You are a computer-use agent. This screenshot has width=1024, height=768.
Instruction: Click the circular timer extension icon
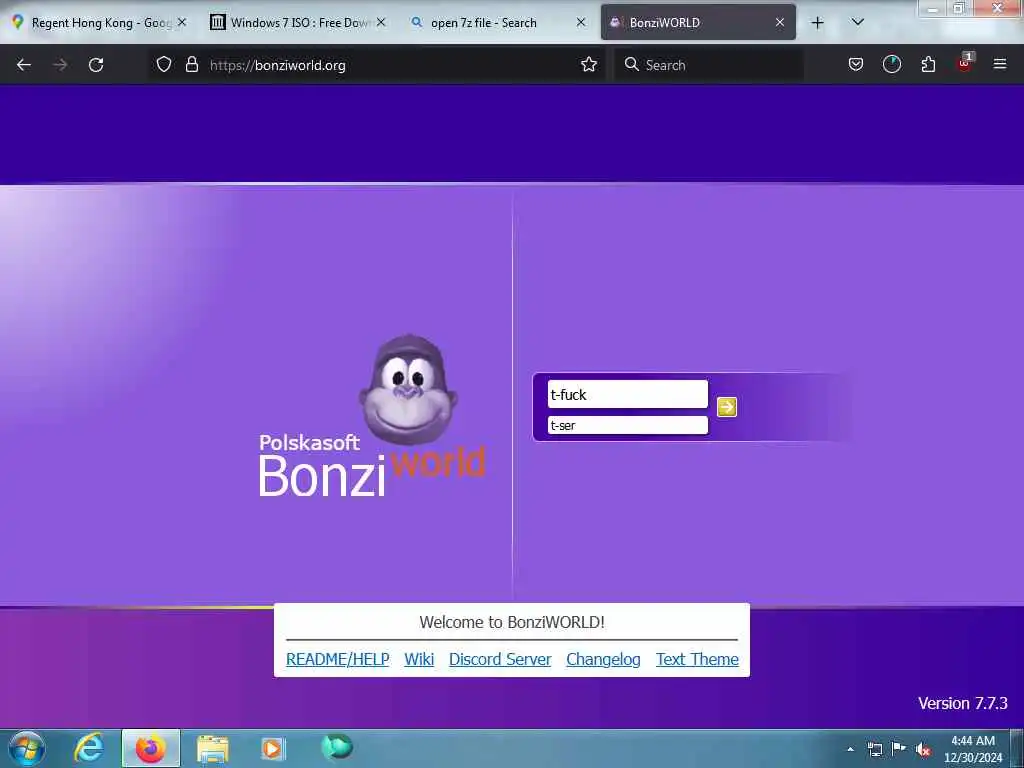[x=891, y=64]
